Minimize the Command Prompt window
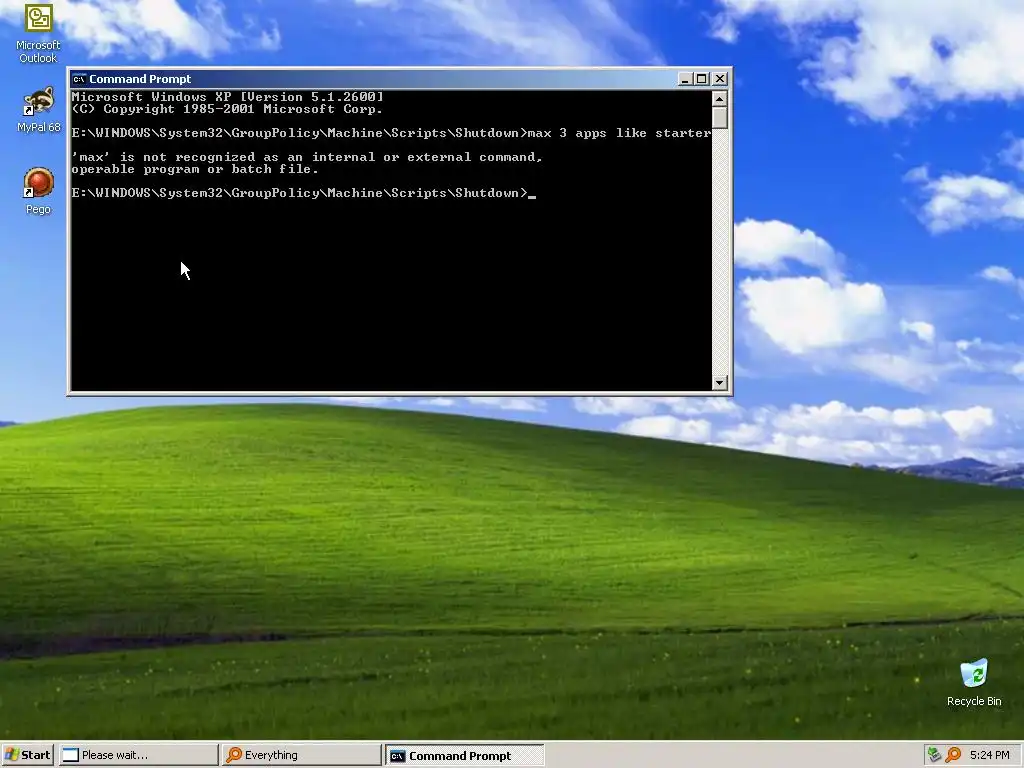Screen dimensions: 1024x768 tap(685, 79)
